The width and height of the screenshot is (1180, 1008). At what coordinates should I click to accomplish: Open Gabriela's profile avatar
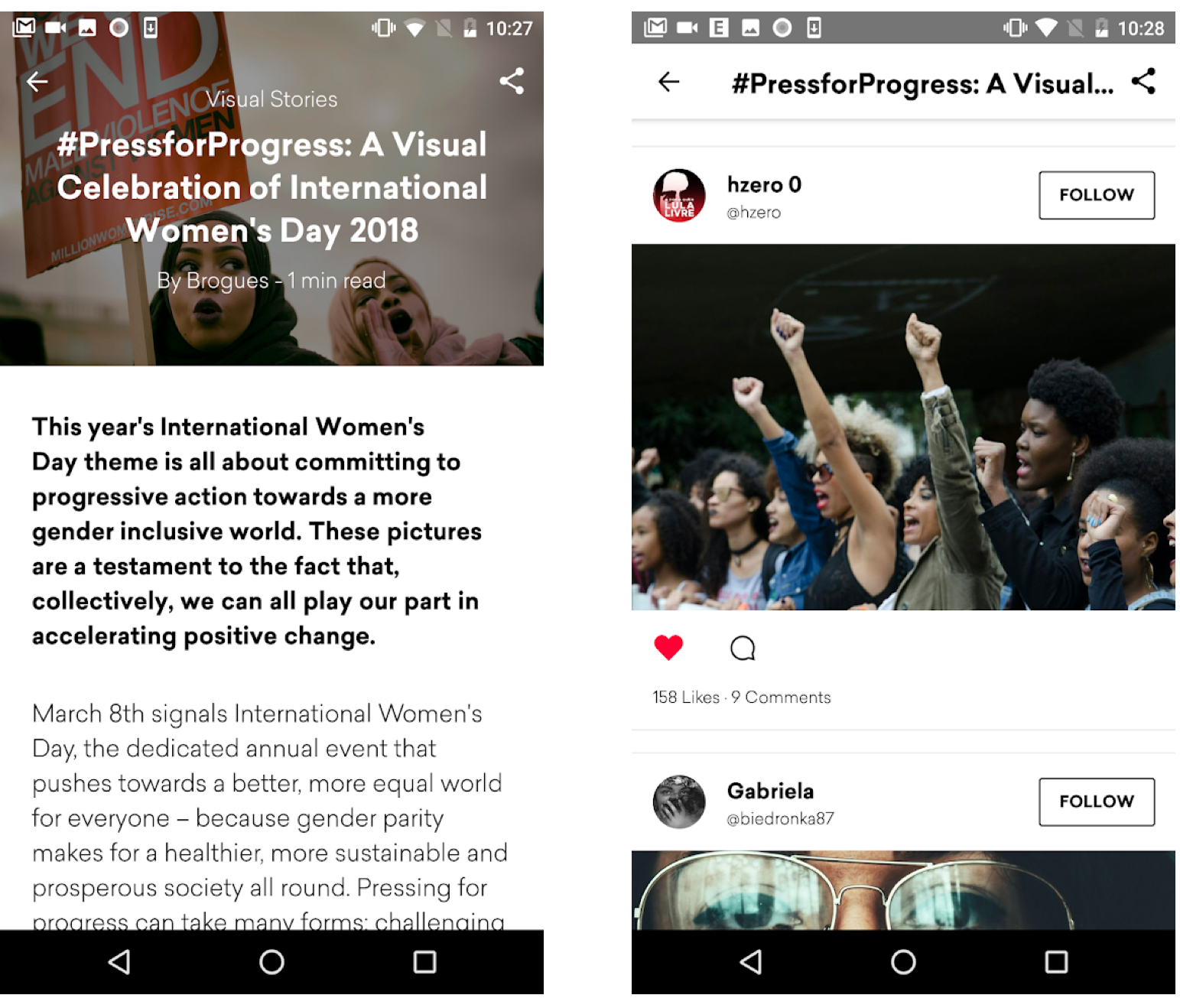point(679,802)
